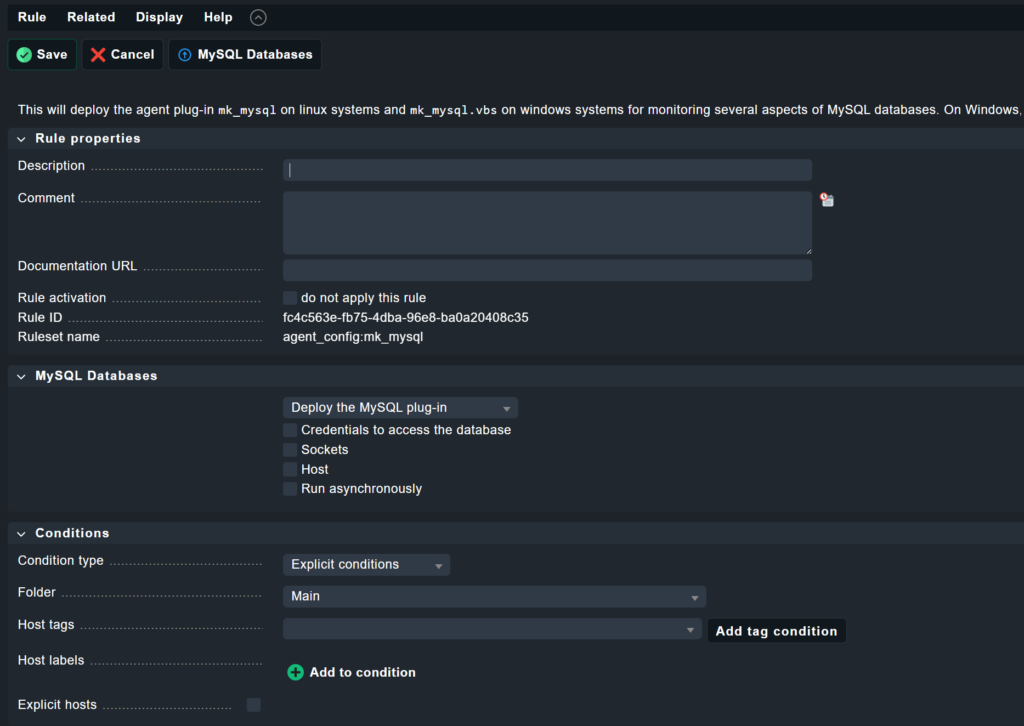Open the Rule menu
Screen dimensions: 1024x726
tap(32, 17)
